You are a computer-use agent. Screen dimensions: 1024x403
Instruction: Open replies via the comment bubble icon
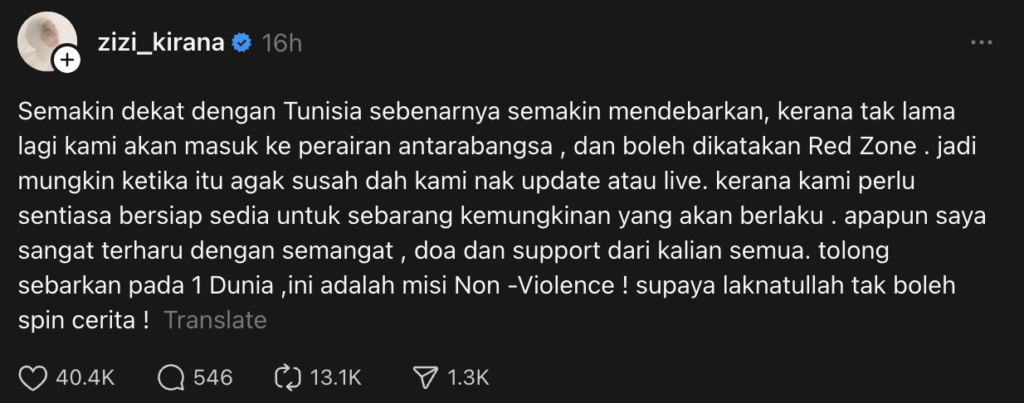[172, 378]
